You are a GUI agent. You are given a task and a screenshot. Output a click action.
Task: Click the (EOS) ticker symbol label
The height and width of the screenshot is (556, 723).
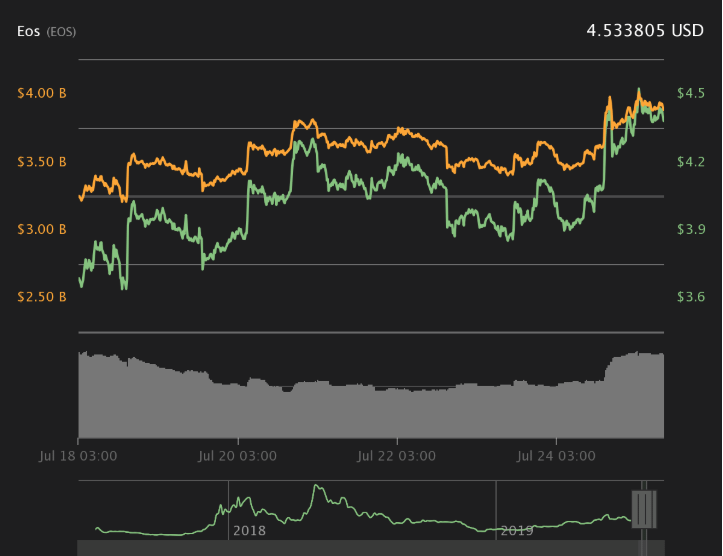point(61,32)
